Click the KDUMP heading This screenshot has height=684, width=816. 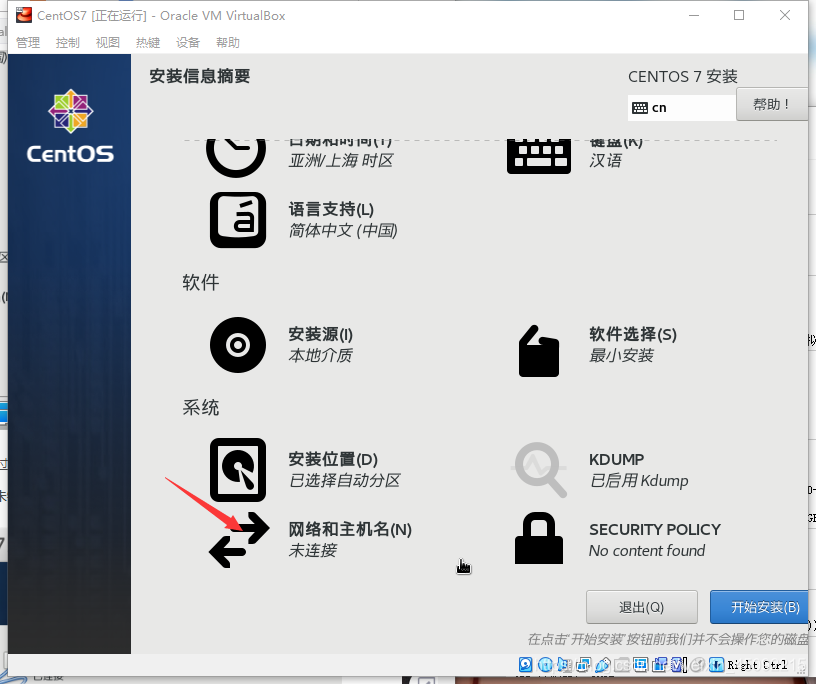pos(616,460)
